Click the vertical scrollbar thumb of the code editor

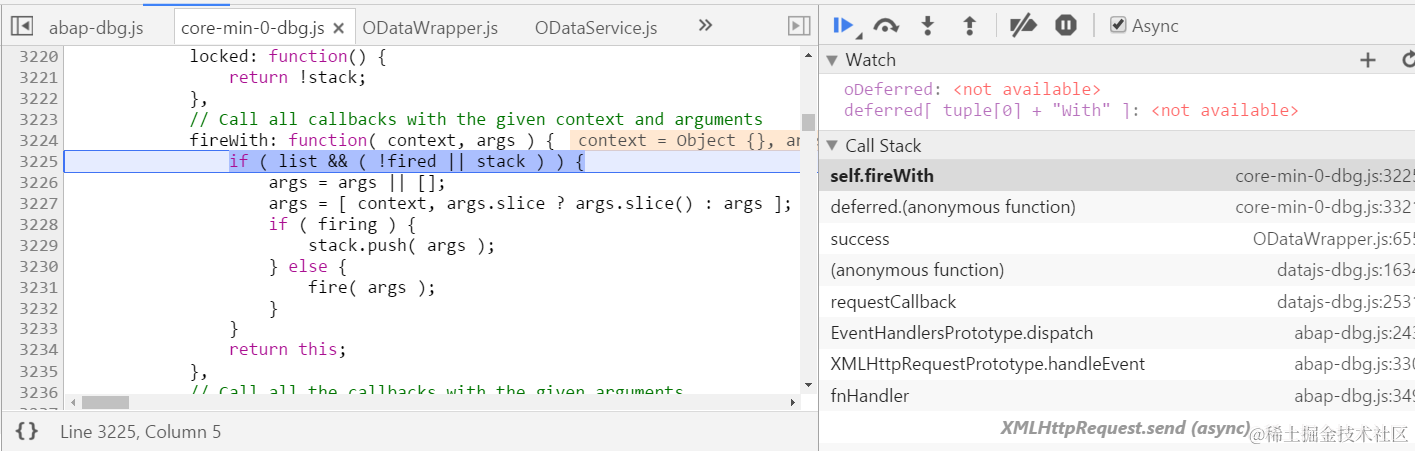pyautogui.click(x=808, y=122)
